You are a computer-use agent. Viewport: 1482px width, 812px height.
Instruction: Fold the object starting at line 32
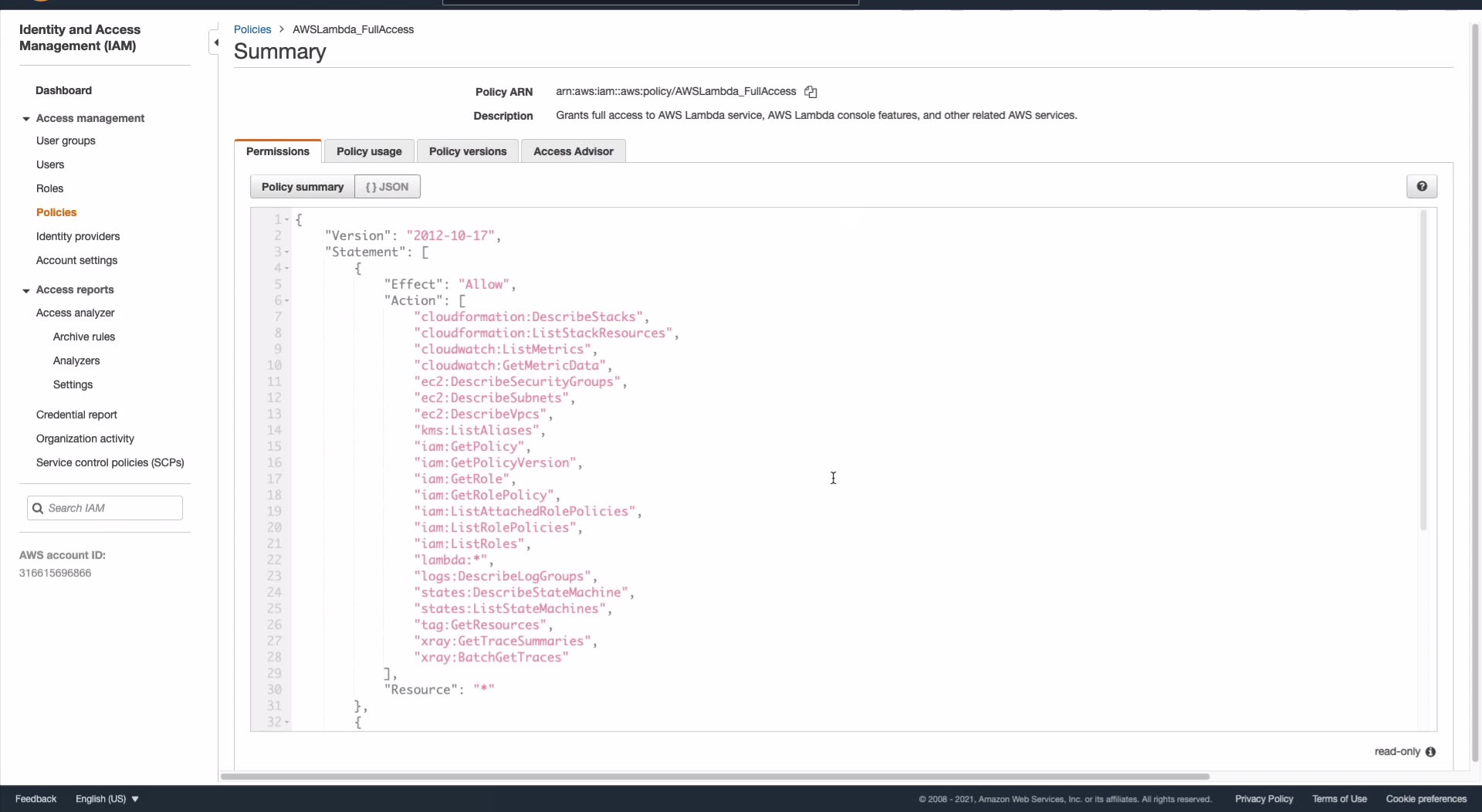(x=287, y=722)
